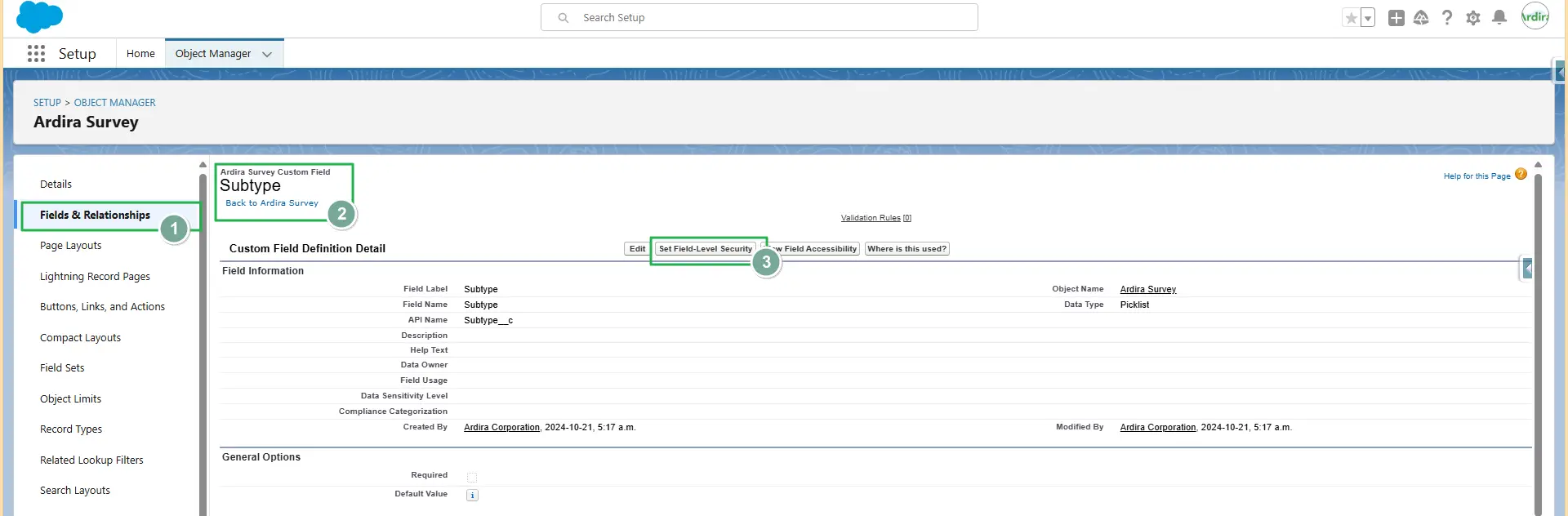
Task: Open the favorites list dropdown arrow
Action: click(1368, 18)
